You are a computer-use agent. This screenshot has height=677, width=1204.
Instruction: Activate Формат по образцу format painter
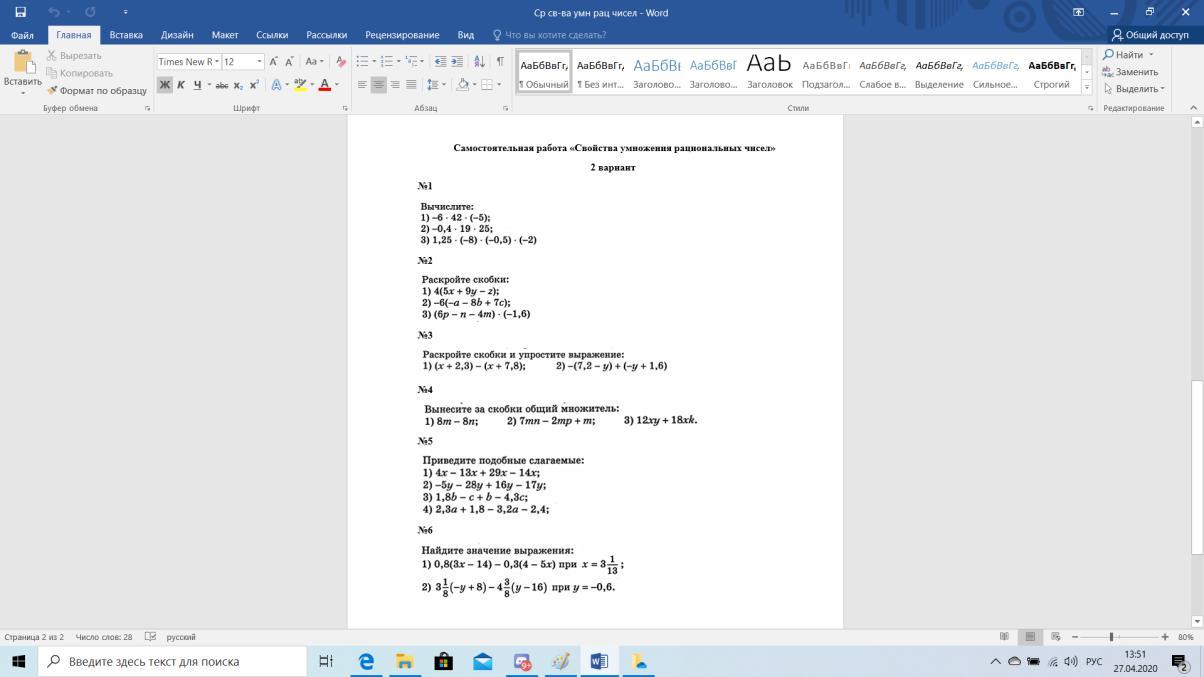pyautogui.click(x=96, y=90)
